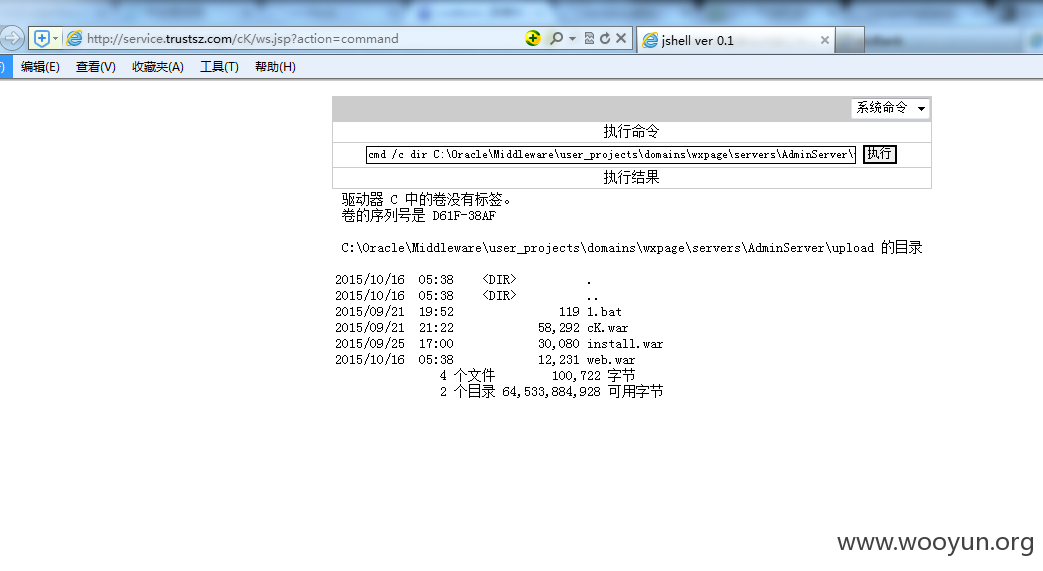Expand the search dropdown arrow in address bar
The image size is (1043, 571).
pos(572,39)
